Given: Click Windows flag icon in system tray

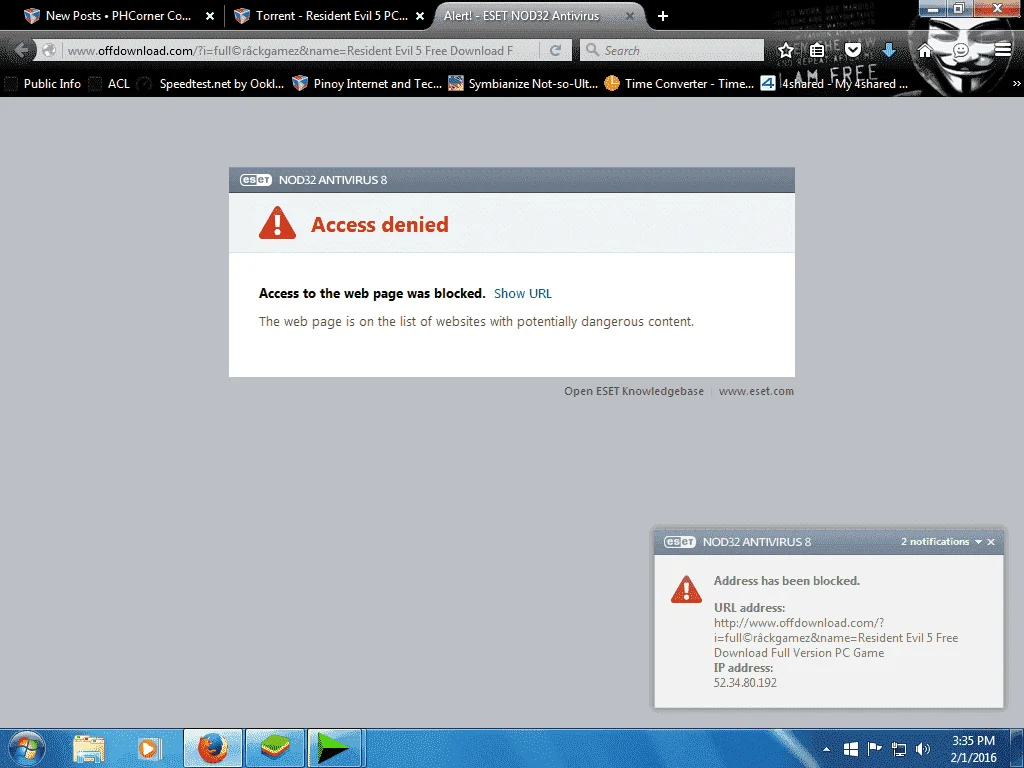Looking at the screenshot, I should 850,749.
